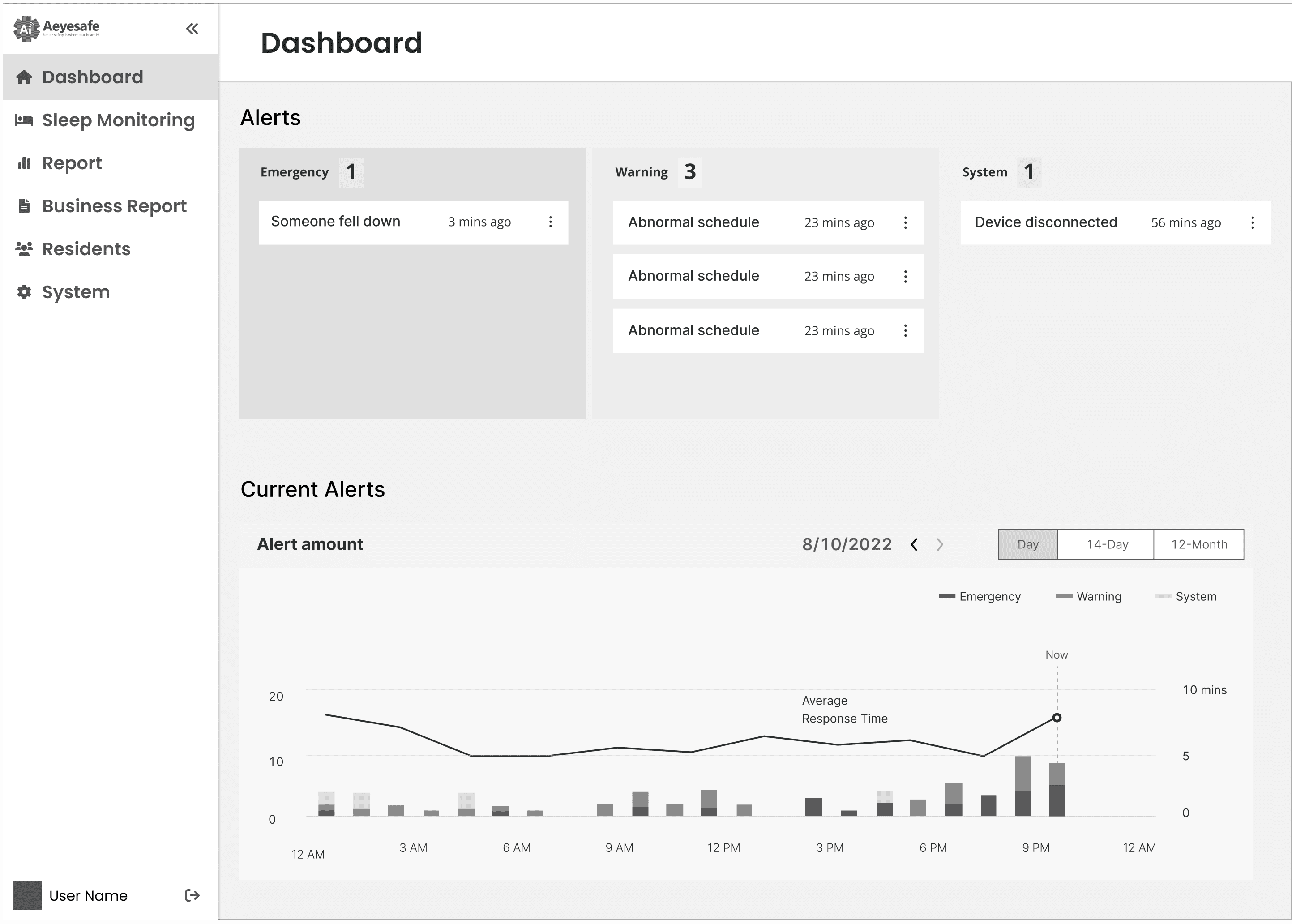Screen dimensions: 1292x924
Task: Click the System gear icon
Action: [x=24, y=292]
